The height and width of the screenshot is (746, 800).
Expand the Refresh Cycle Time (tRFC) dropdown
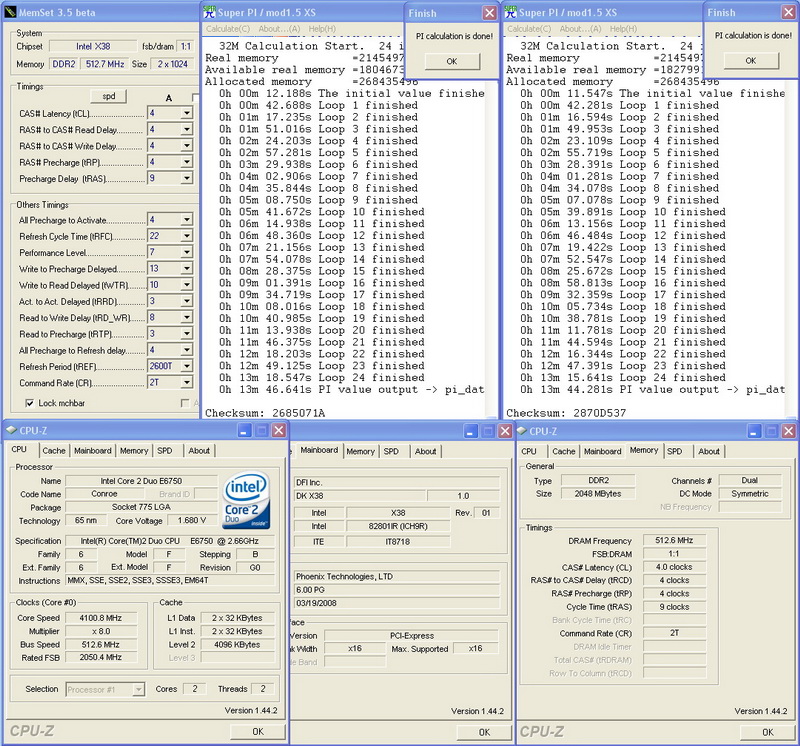click(x=186, y=236)
